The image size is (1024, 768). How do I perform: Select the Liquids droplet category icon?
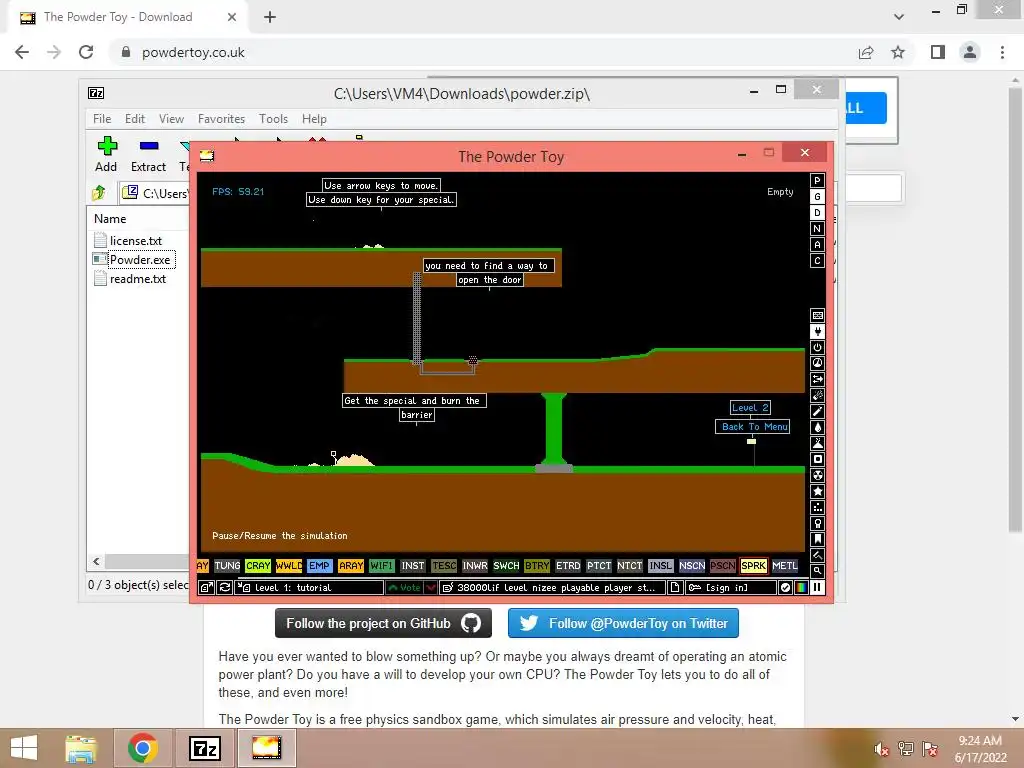(817, 427)
